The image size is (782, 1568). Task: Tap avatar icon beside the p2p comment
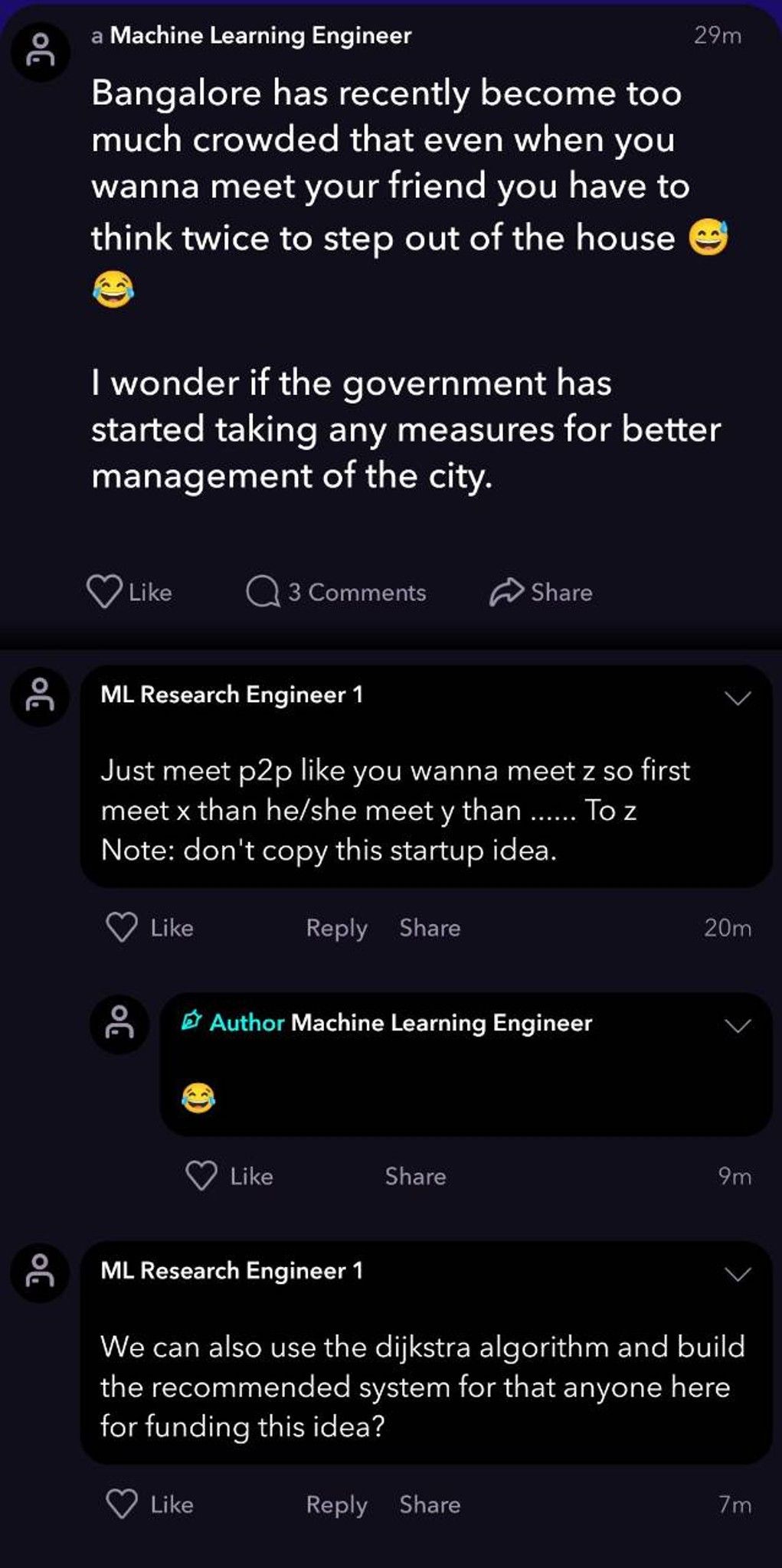[40, 696]
